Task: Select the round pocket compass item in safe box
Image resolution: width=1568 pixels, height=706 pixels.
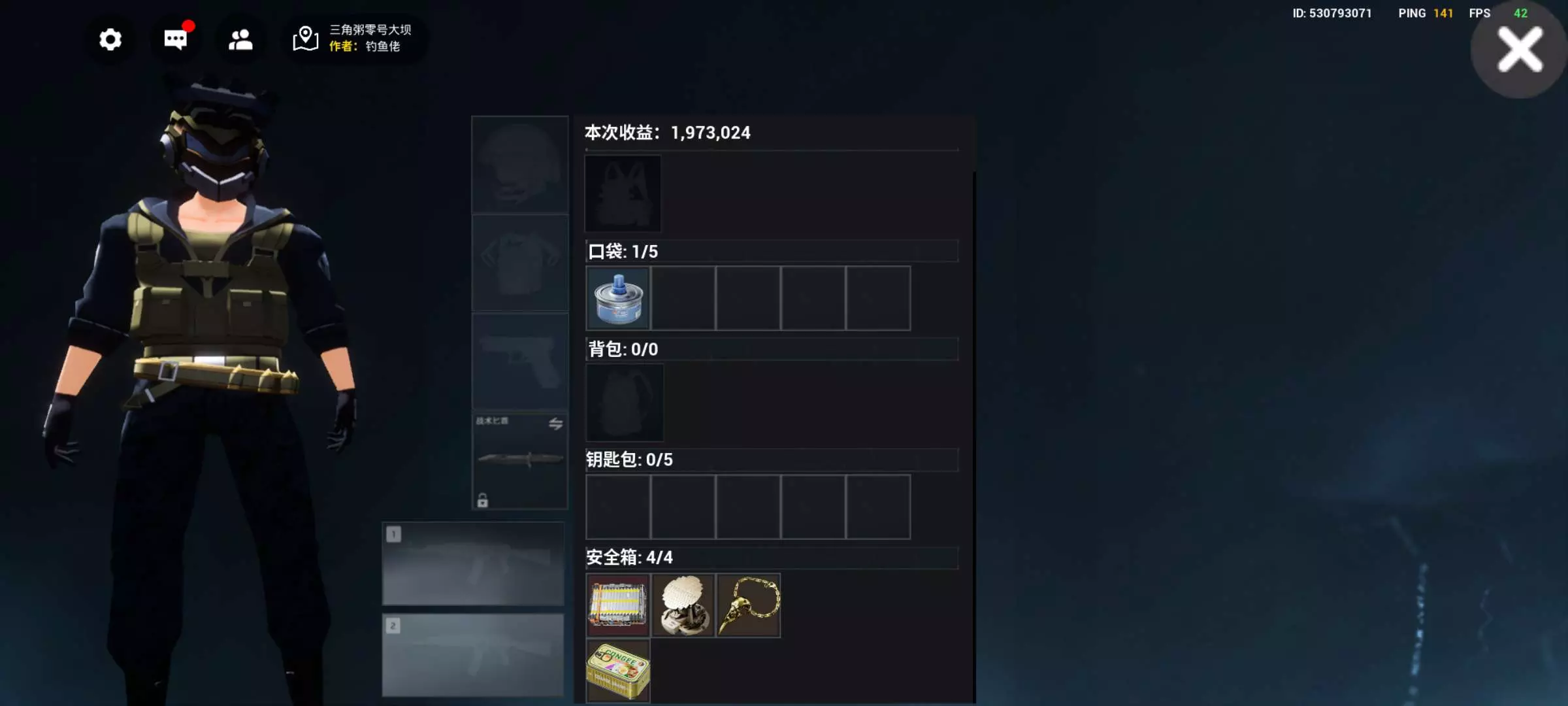Action: pos(683,605)
